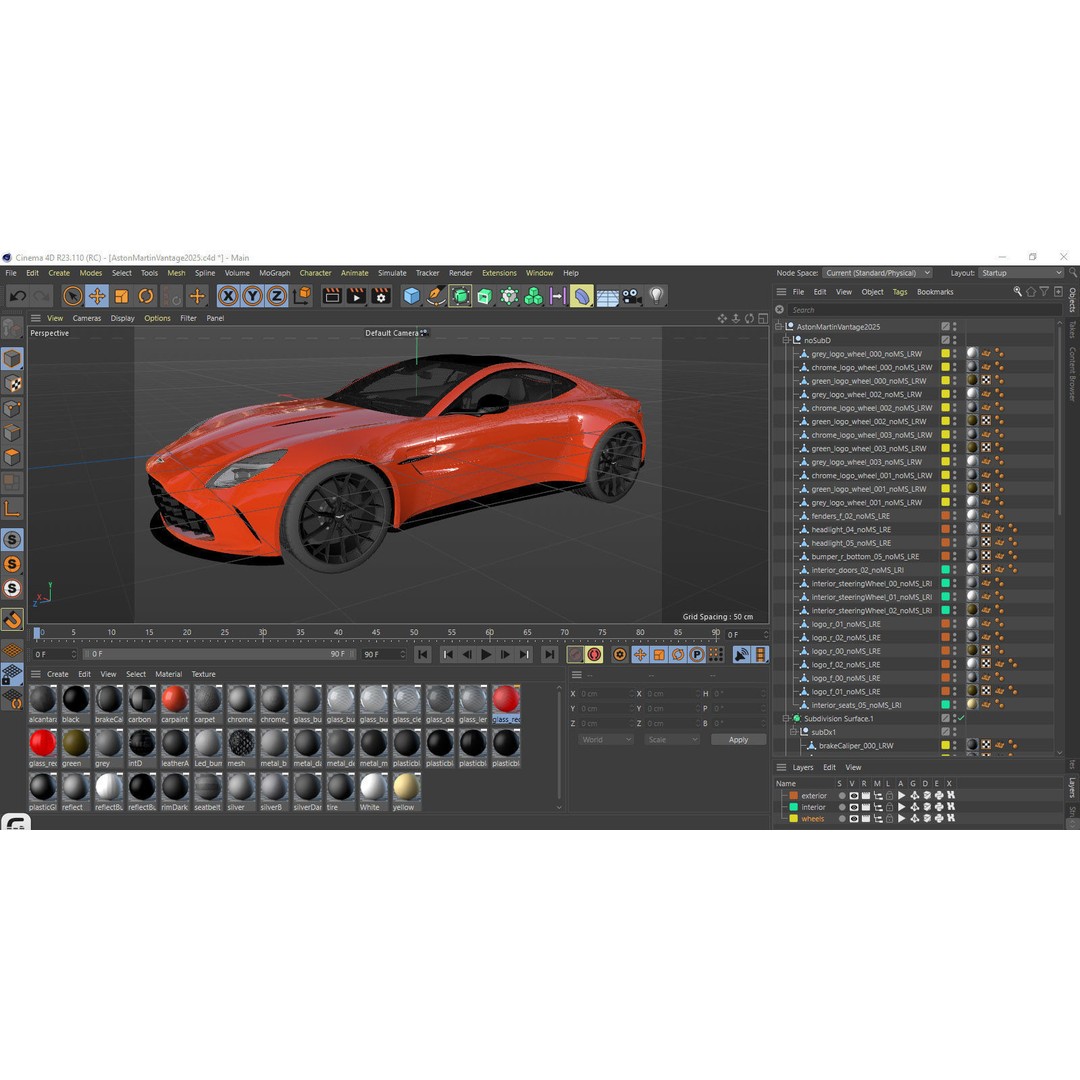Open the Layout Startup dropdown
Screen dimensions: 1080x1080
coord(1021,273)
